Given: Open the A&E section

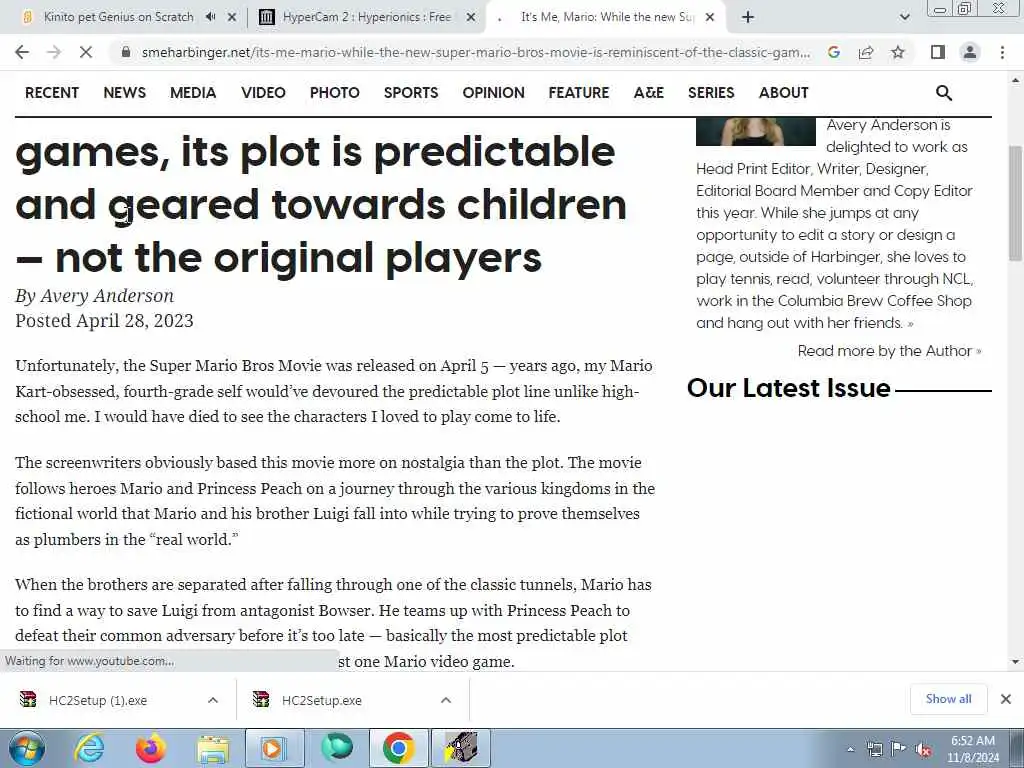Looking at the screenshot, I should click(x=648, y=93).
